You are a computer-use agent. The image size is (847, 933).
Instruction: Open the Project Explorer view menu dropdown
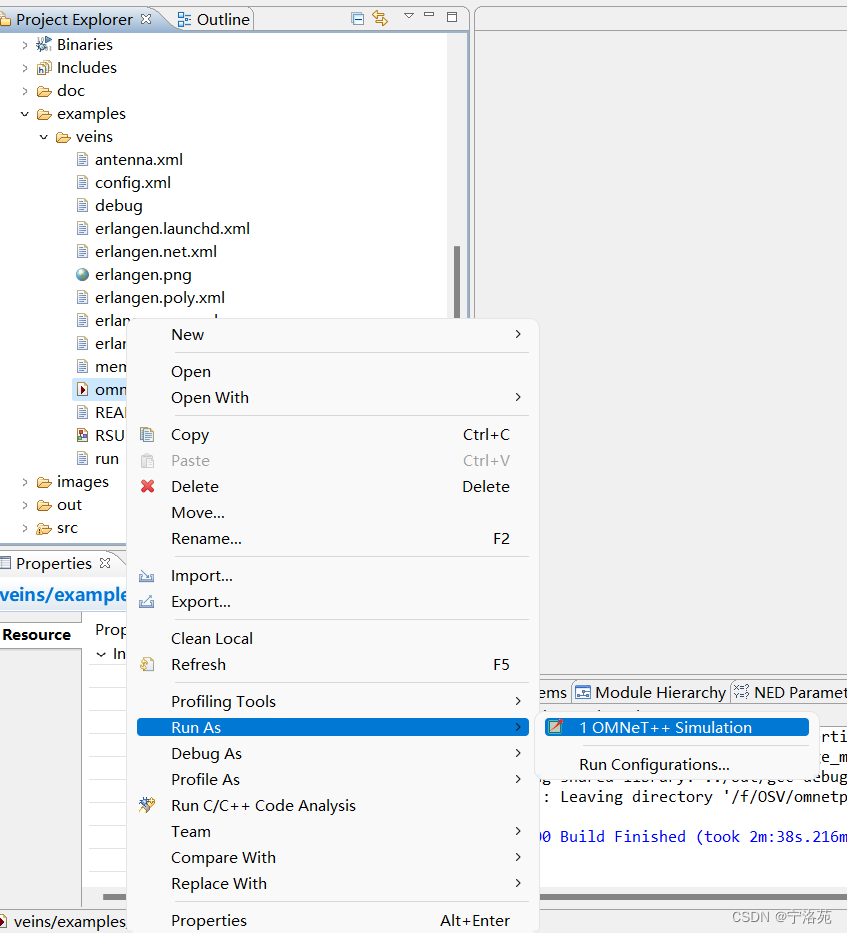coord(407,17)
